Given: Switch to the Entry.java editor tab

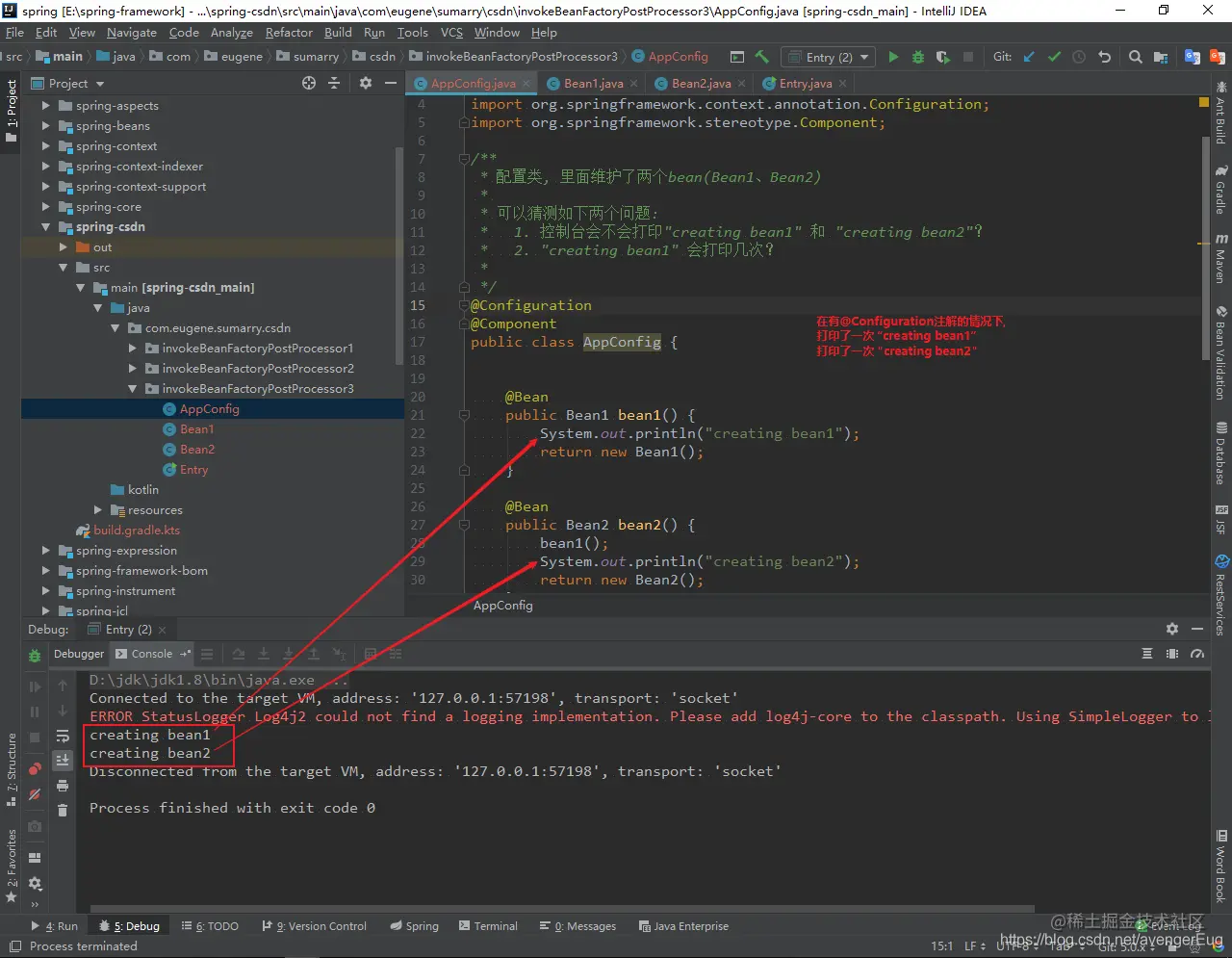Looking at the screenshot, I should tap(805, 84).
